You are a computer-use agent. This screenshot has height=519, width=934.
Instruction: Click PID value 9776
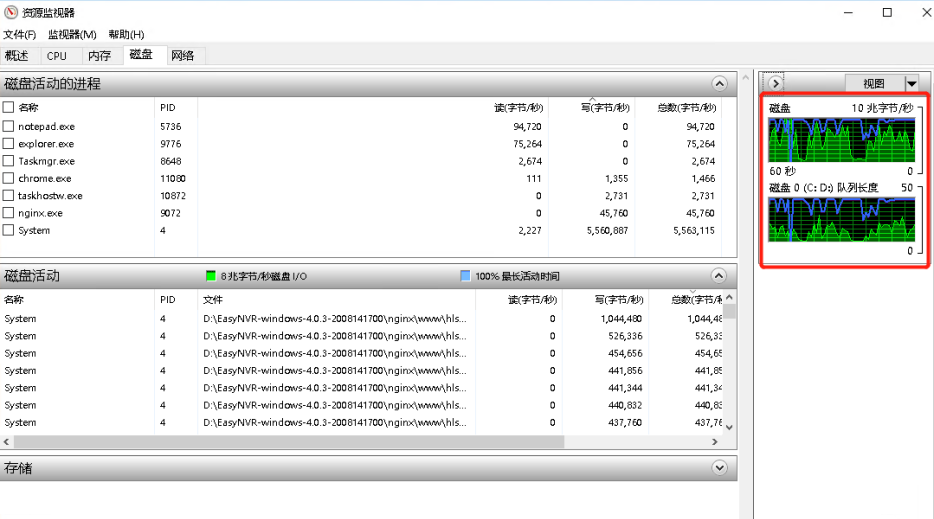[170, 144]
